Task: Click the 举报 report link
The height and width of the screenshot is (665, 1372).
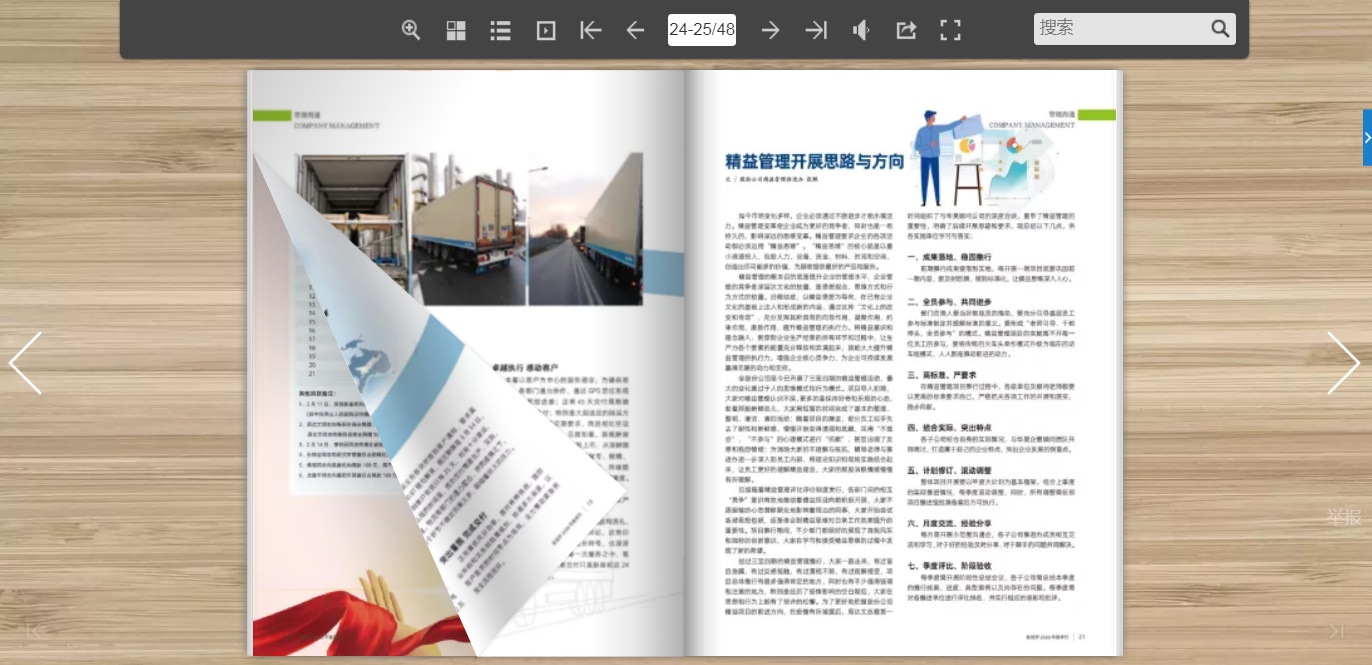Action: pyautogui.click(x=1344, y=517)
